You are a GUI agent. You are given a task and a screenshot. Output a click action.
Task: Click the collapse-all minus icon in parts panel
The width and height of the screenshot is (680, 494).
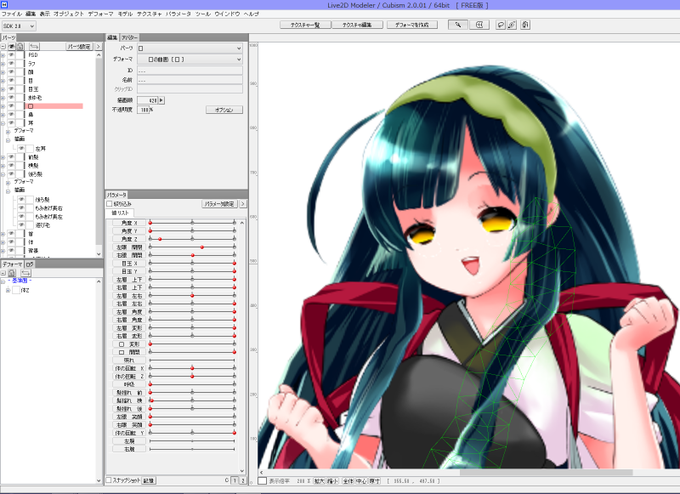pyautogui.click(x=3, y=46)
